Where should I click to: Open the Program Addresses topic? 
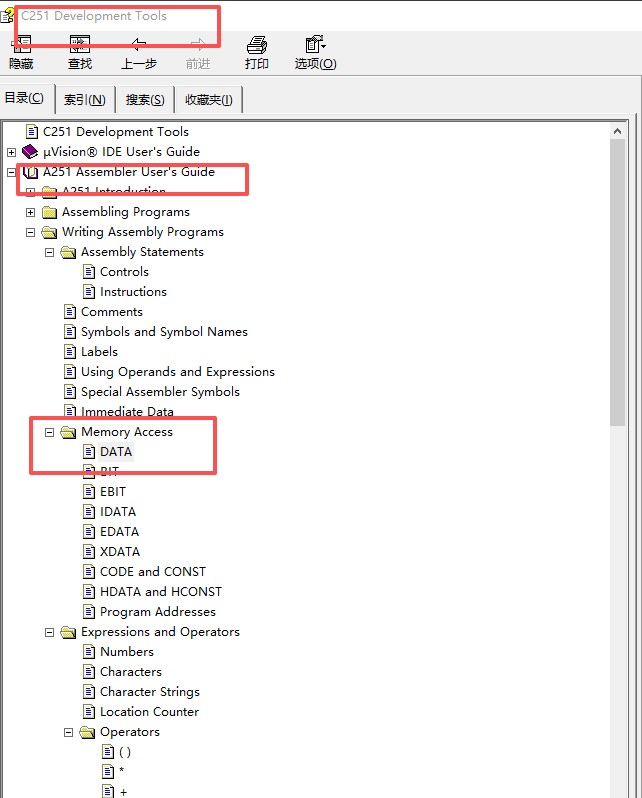[158, 612]
